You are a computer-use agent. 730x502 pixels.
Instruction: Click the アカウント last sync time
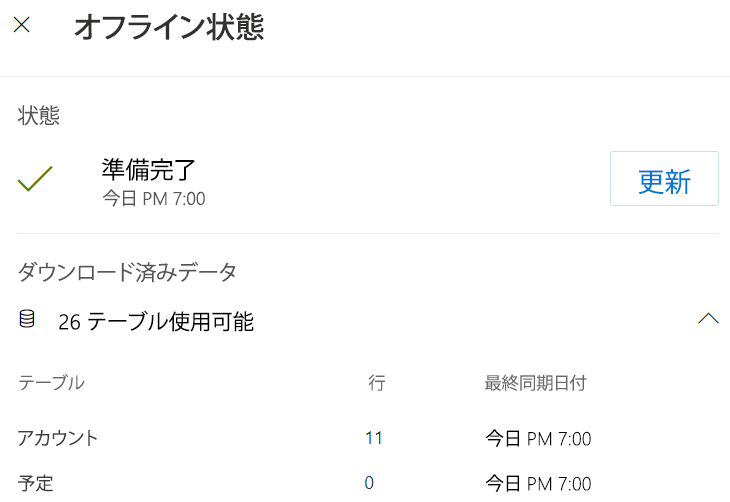click(538, 438)
